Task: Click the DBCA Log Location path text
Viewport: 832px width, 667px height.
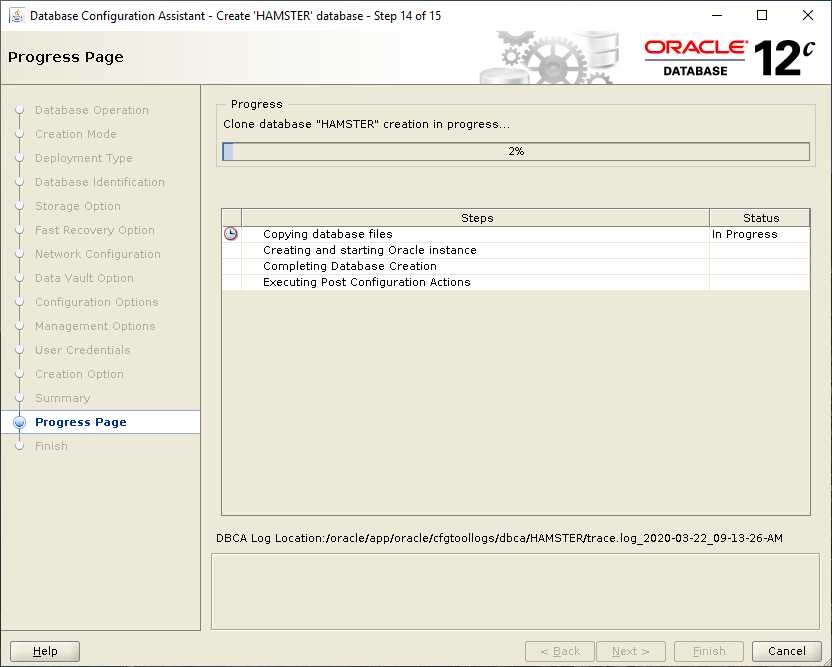Action: [499, 538]
